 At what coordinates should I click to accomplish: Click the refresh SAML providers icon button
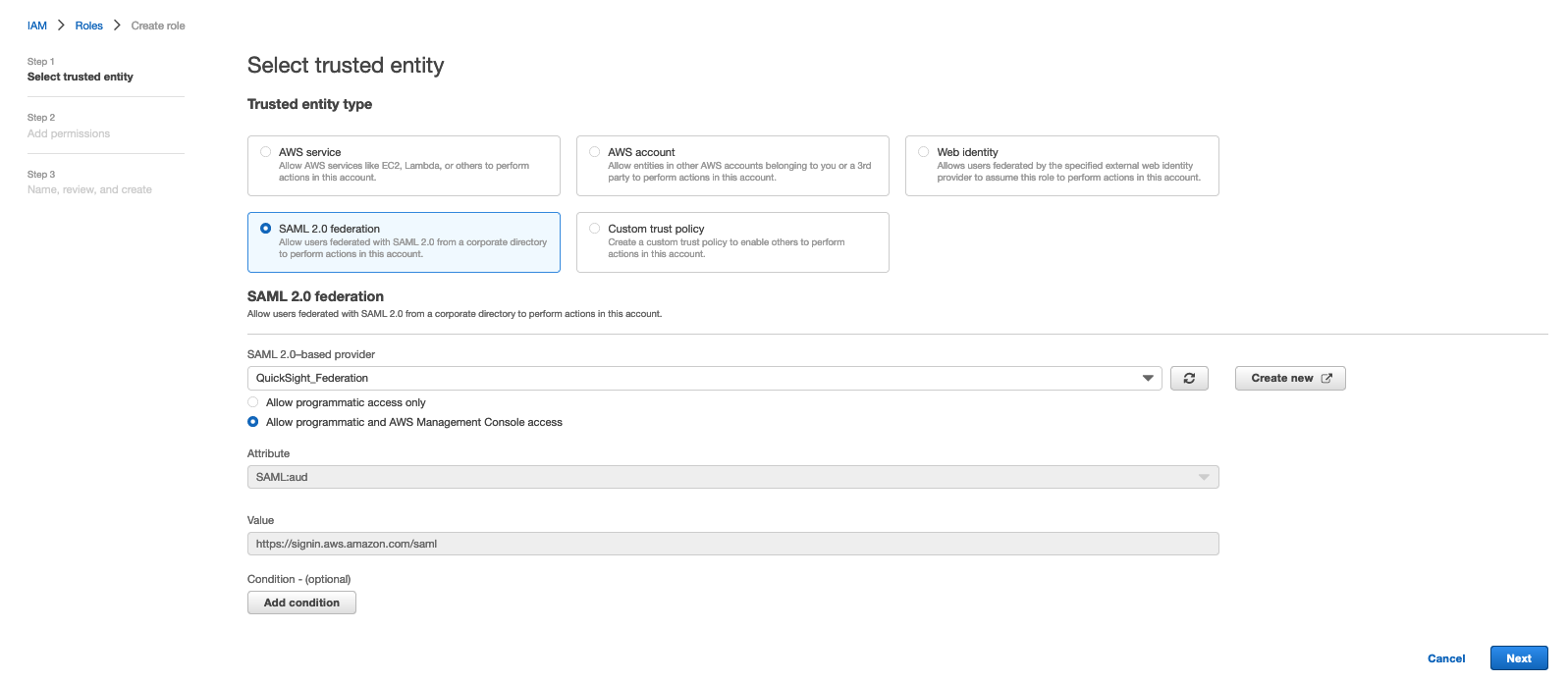(x=1189, y=378)
